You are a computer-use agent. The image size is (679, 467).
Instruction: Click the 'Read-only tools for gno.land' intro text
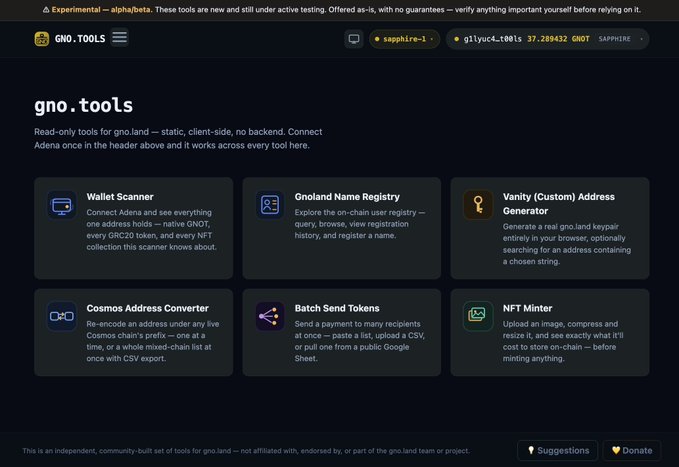coord(178,139)
